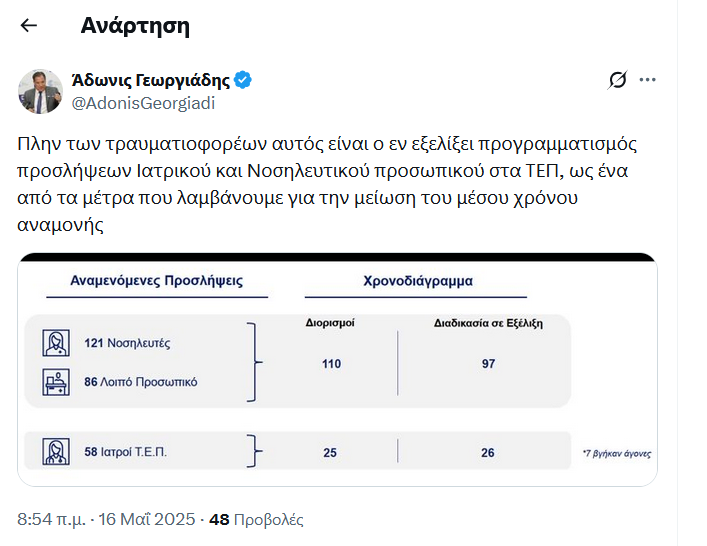This screenshot has width=707, height=546.
Task: Click the 121 Νοσηλευτές label in image
Action: [x=127, y=343]
